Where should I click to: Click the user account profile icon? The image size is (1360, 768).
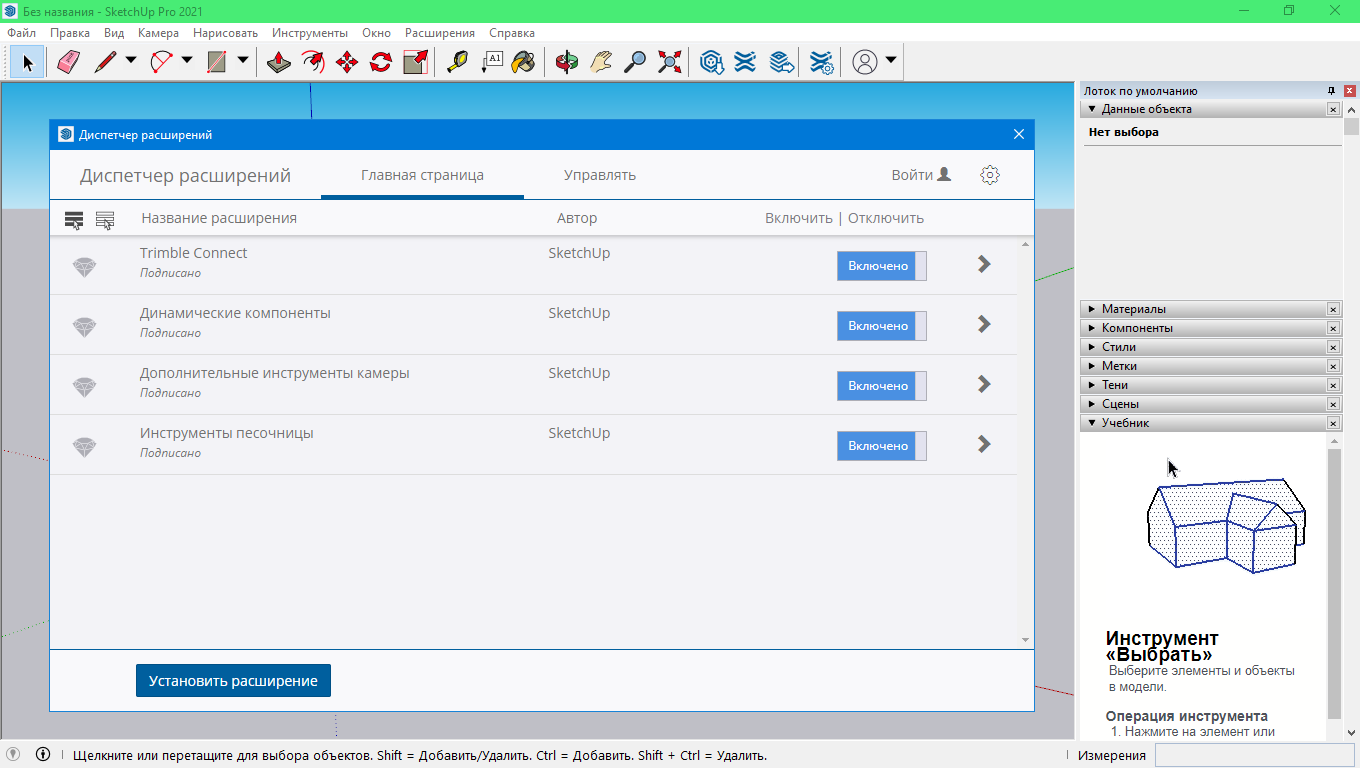[x=865, y=62]
